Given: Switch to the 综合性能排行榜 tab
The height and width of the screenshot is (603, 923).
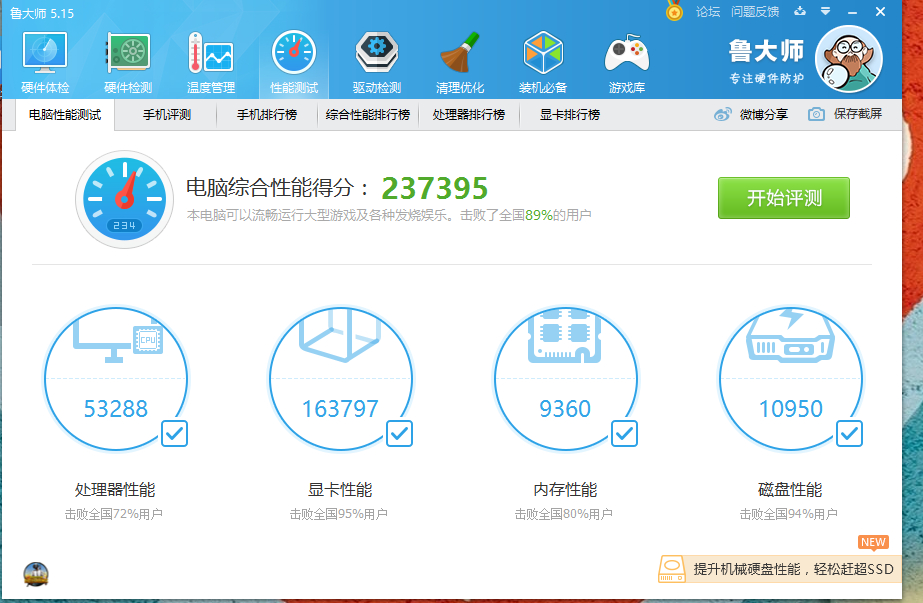Looking at the screenshot, I should coord(368,115).
